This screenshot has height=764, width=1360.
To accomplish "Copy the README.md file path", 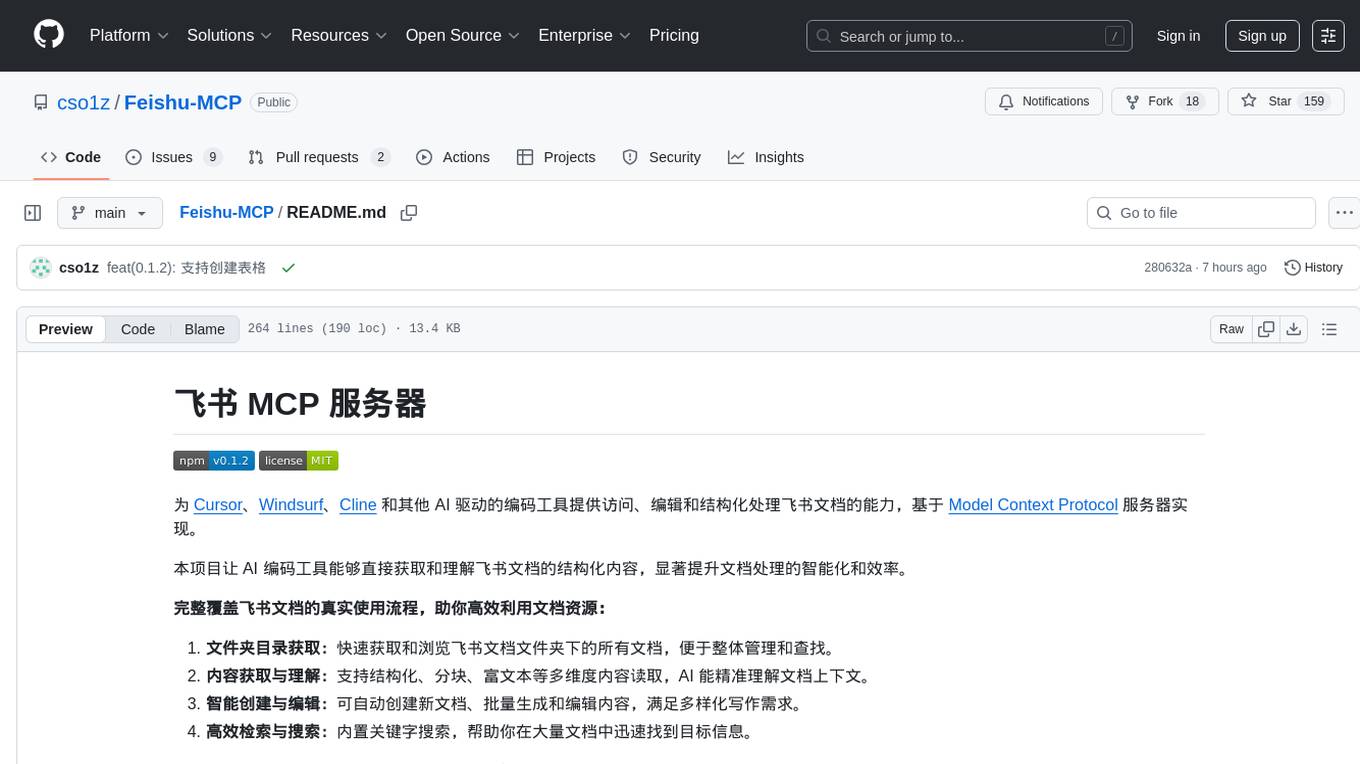I will point(408,213).
